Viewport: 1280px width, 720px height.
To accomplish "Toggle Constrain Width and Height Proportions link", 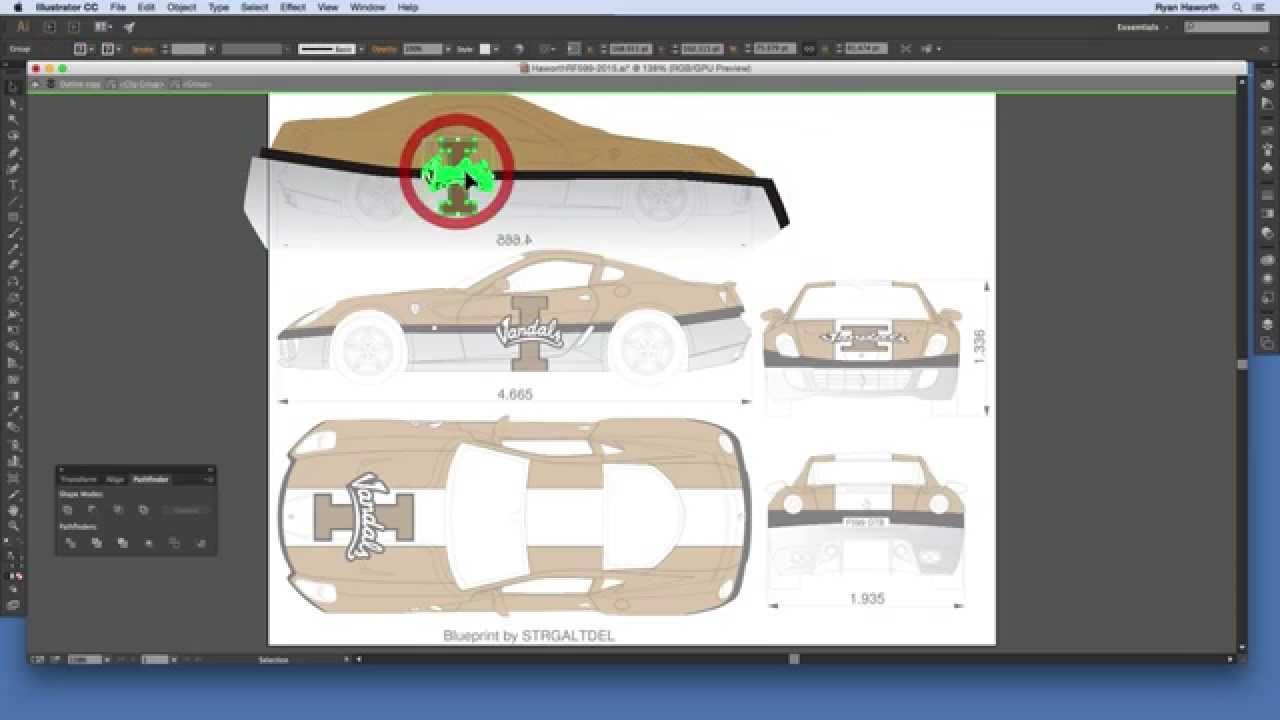I will coord(811,48).
